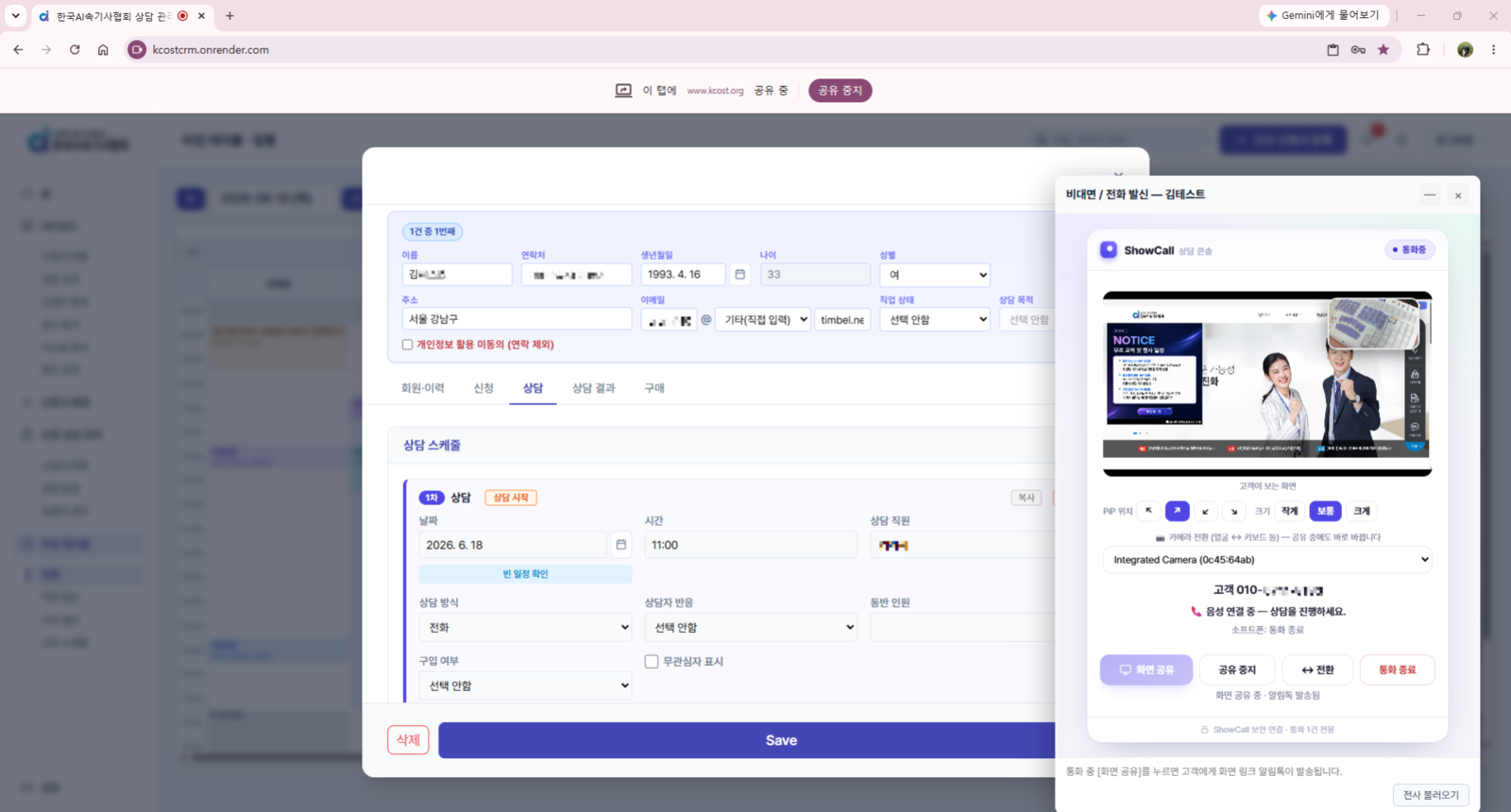Switch to 신청 tab

484,388
